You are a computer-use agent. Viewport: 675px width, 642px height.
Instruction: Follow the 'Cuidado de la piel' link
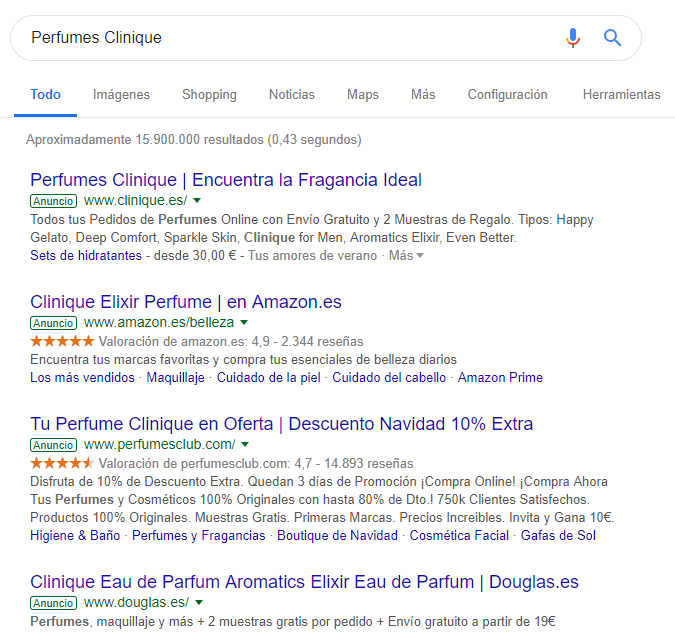tap(269, 377)
